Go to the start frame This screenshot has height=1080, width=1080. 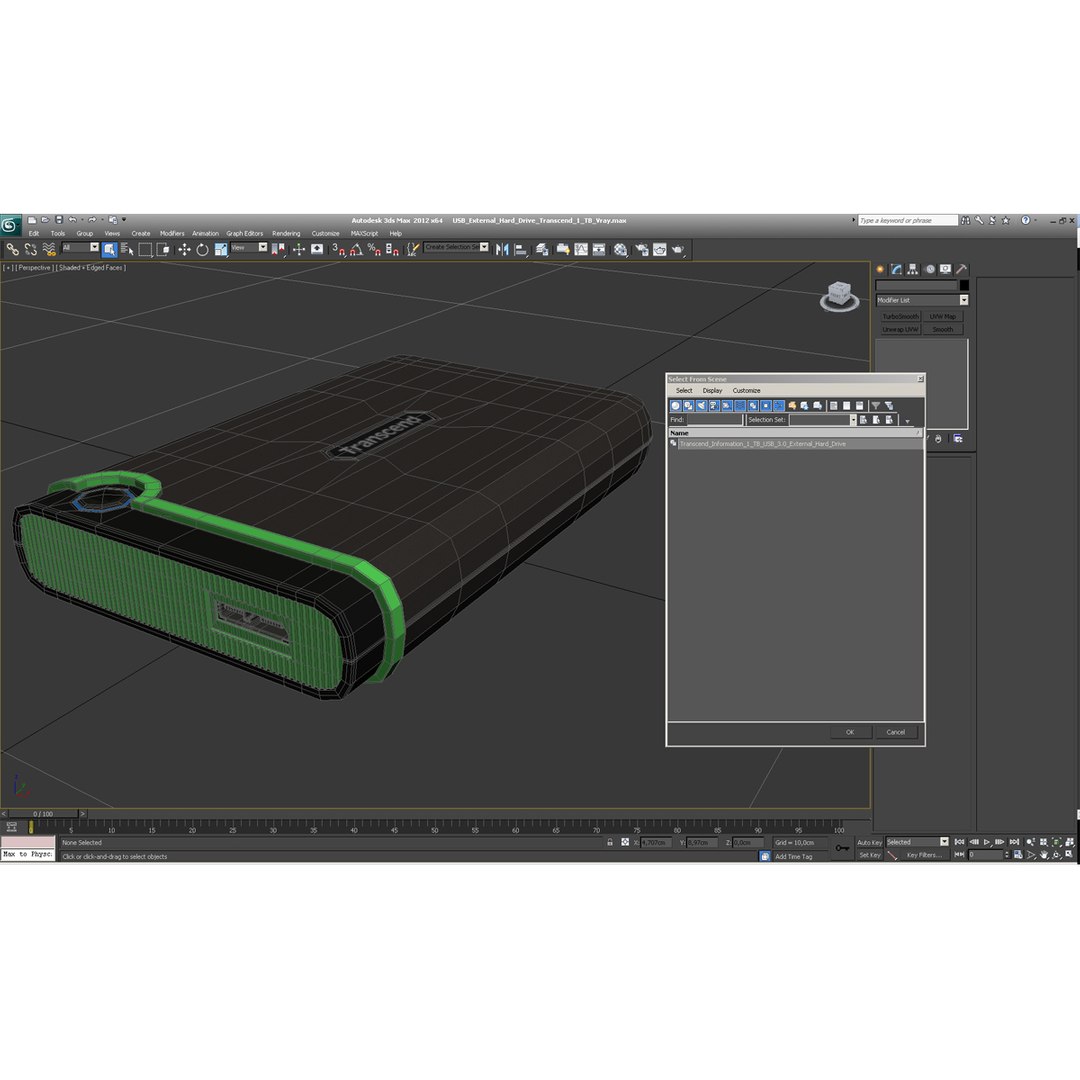coord(959,842)
